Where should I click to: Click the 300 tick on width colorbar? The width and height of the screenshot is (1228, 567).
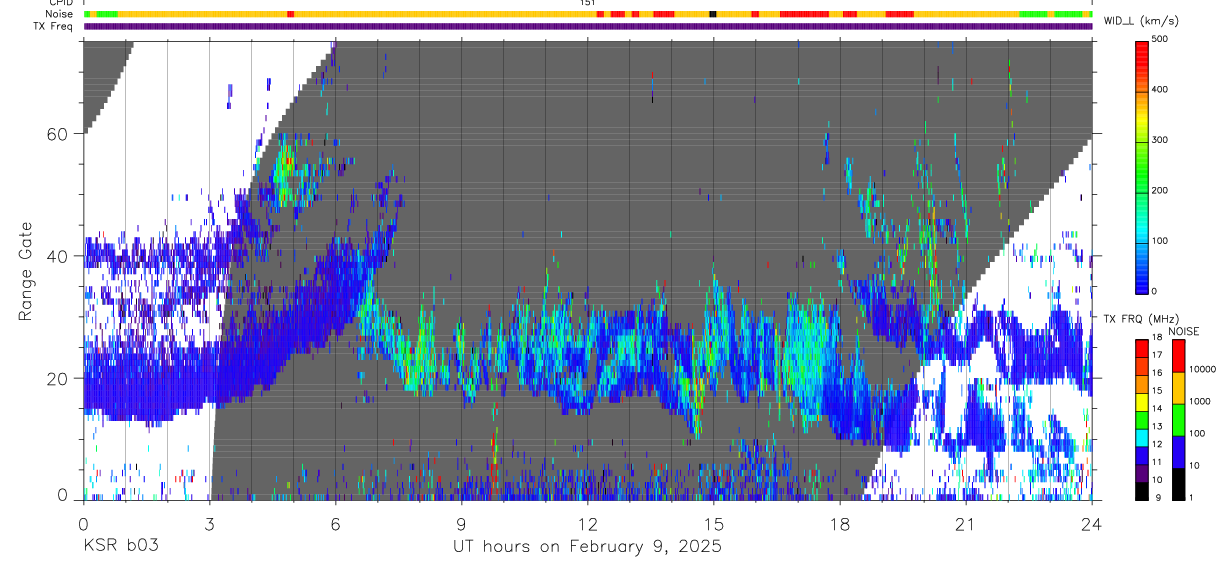click(x=1161, y=140)
